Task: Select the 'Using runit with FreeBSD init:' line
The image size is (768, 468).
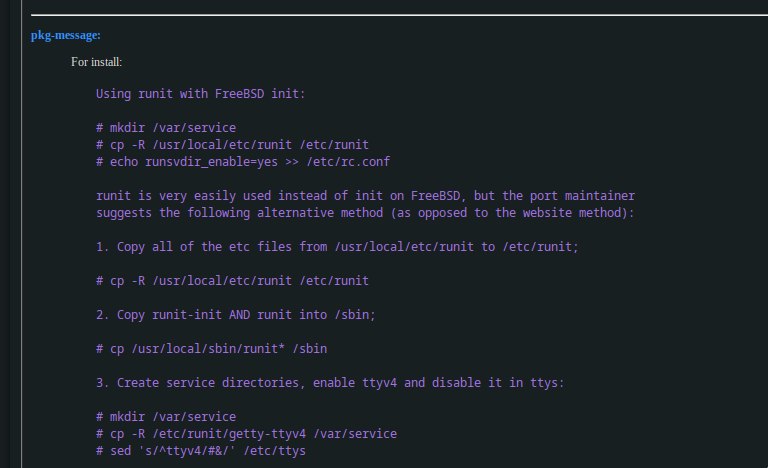Action: (x=200, y=94)
